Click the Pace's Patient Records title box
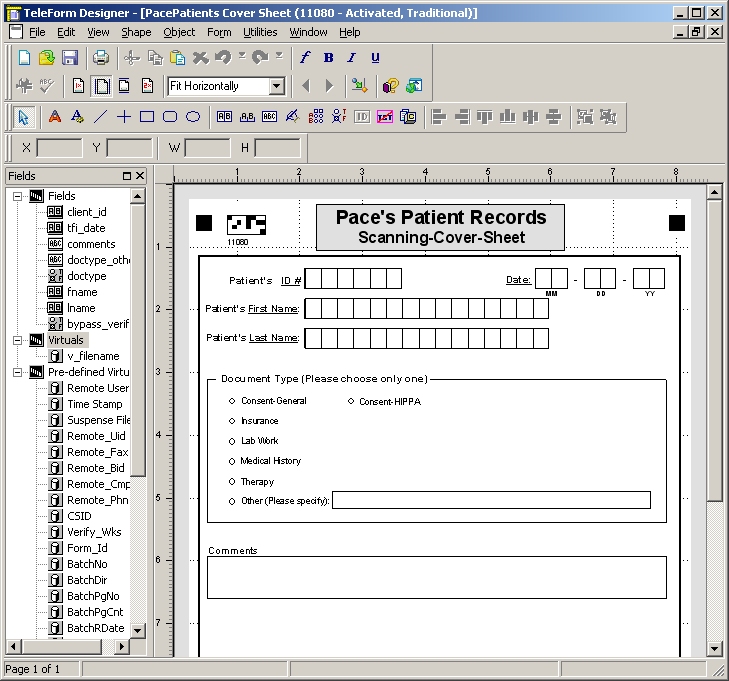 pos(440,227)
